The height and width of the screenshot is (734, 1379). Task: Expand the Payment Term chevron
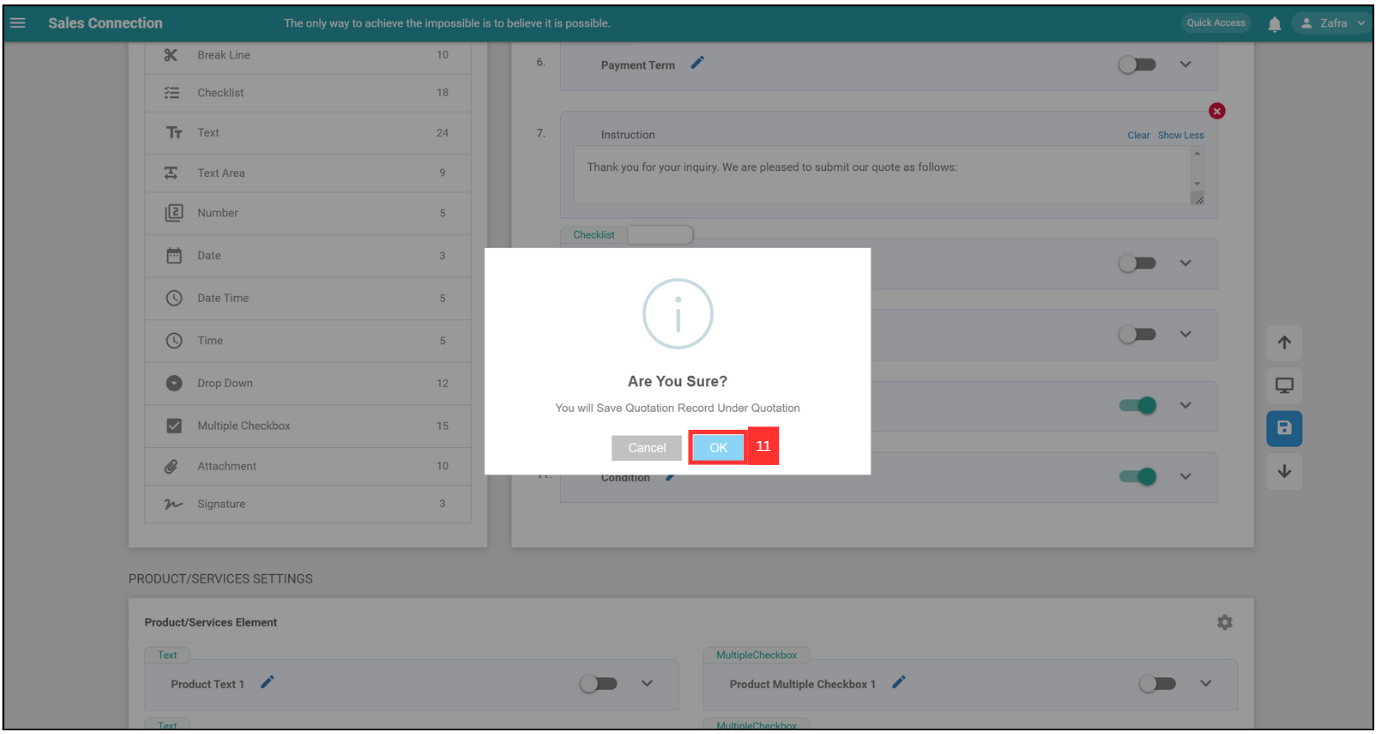click(1186, 64)
